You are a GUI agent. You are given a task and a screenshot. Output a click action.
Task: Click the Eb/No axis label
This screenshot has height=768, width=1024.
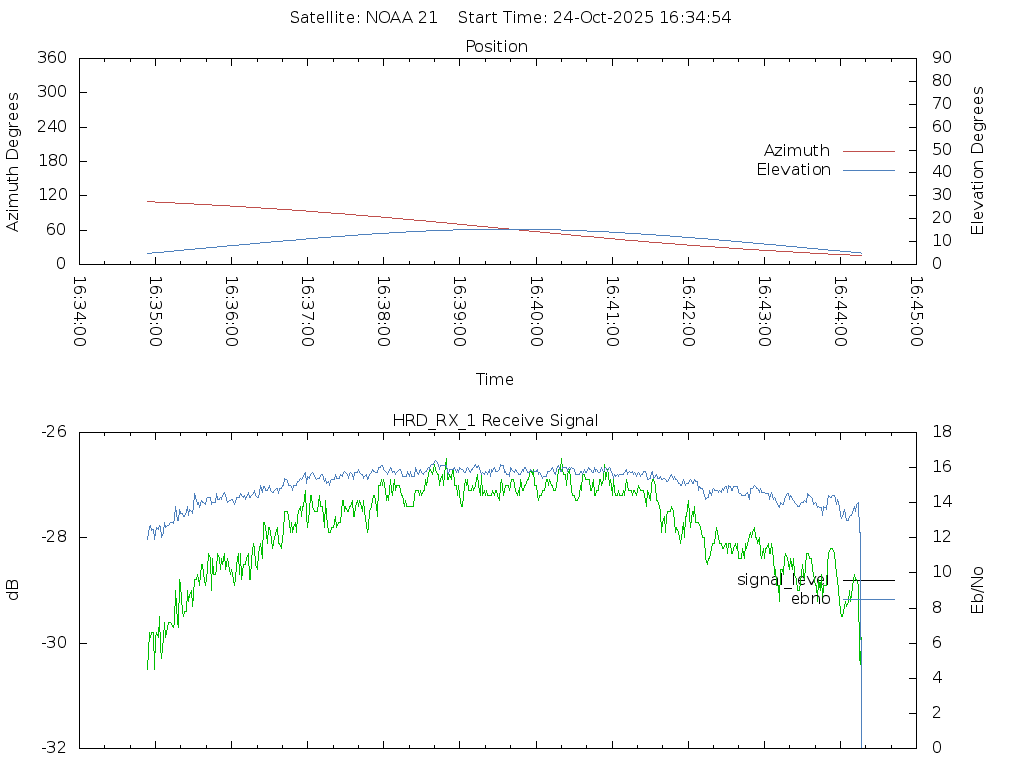[x=978, y=590]
